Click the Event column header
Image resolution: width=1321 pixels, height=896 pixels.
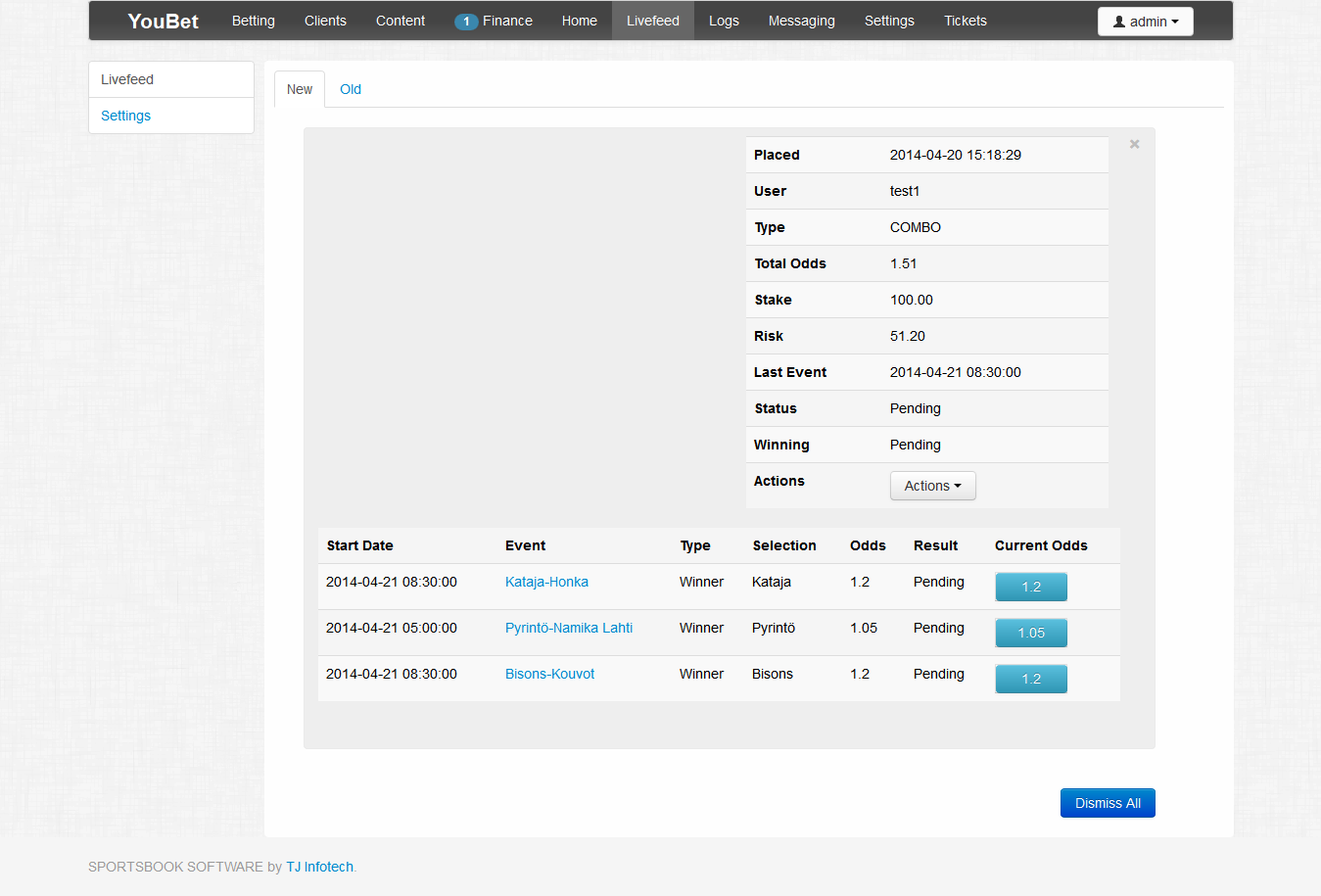[x=526, y=545]
